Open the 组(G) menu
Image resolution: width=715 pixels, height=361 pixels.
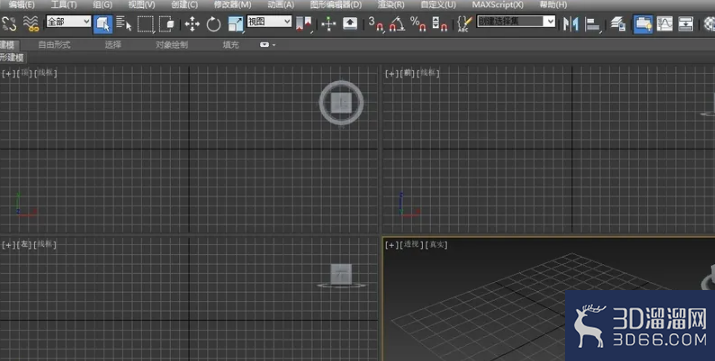tap(103, 5)
